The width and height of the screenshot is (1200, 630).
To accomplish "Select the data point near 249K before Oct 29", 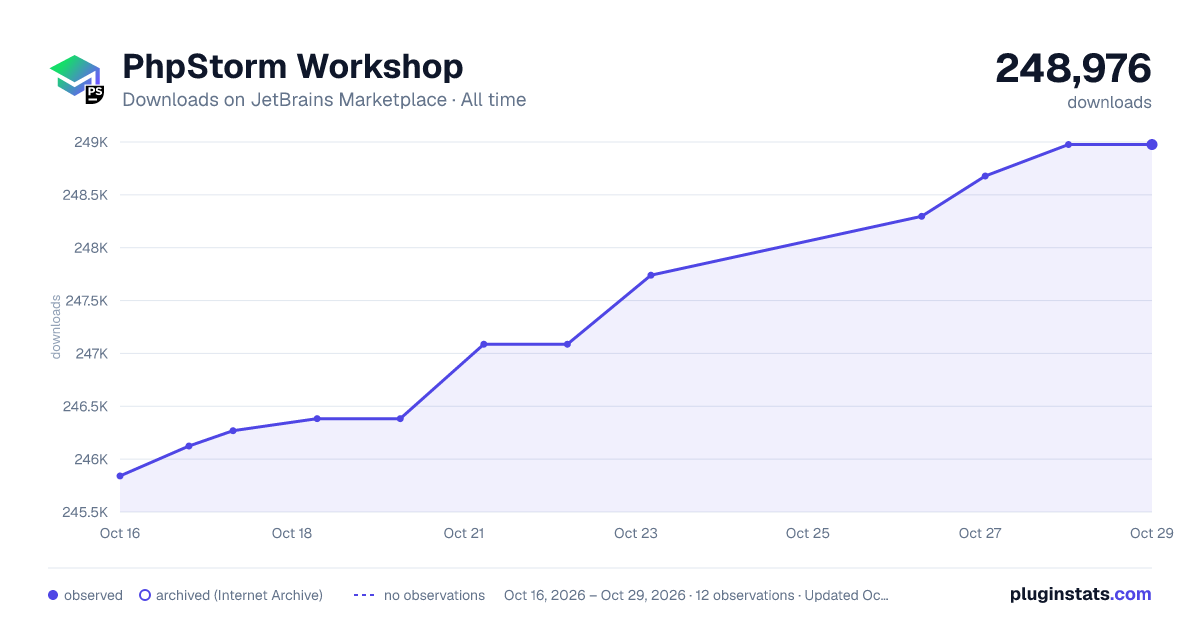I will (1068, 145).
